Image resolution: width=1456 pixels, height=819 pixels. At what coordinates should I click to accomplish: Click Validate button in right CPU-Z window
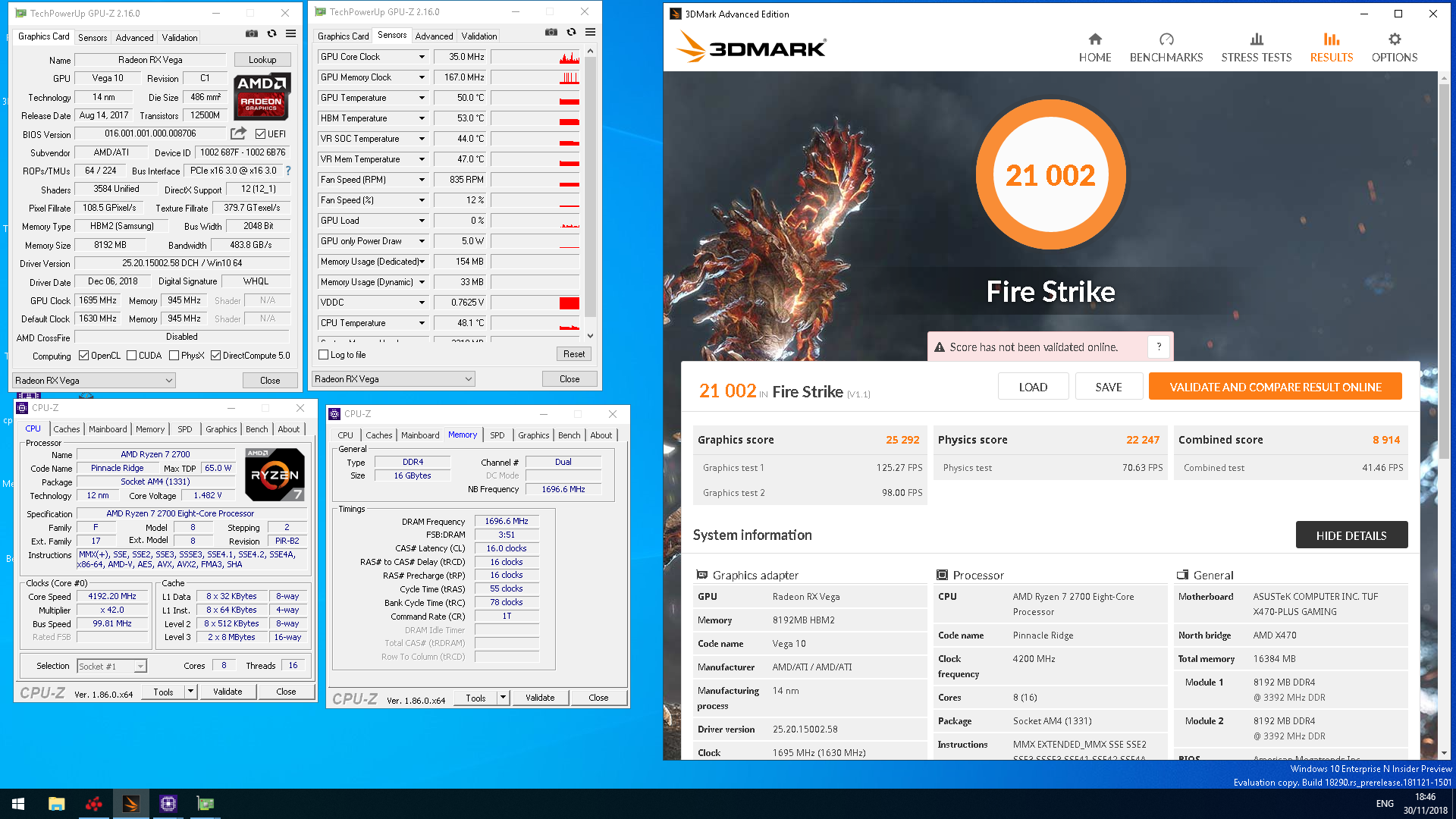[x=540, y=698]
